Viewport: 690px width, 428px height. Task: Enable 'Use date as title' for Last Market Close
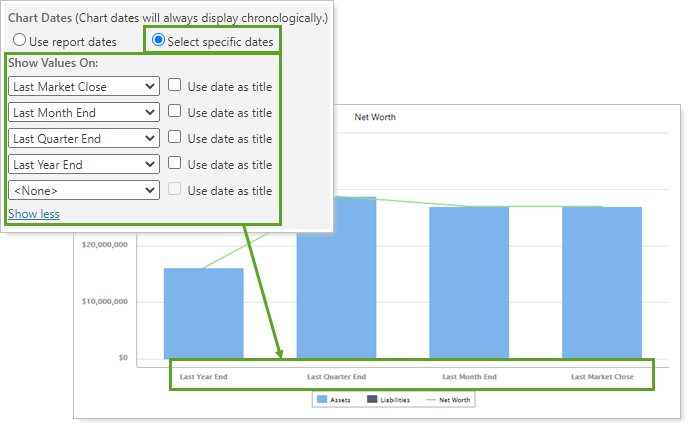pos(175,86)
